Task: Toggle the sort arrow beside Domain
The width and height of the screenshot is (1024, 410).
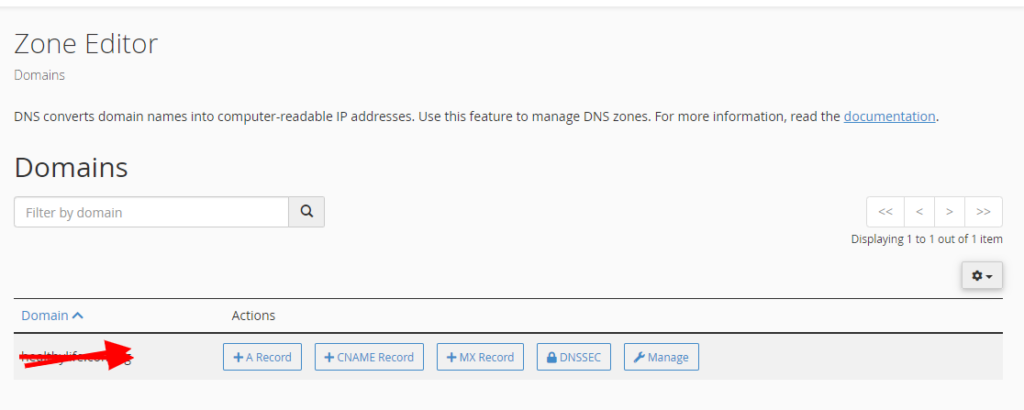Action: point(78,315)
